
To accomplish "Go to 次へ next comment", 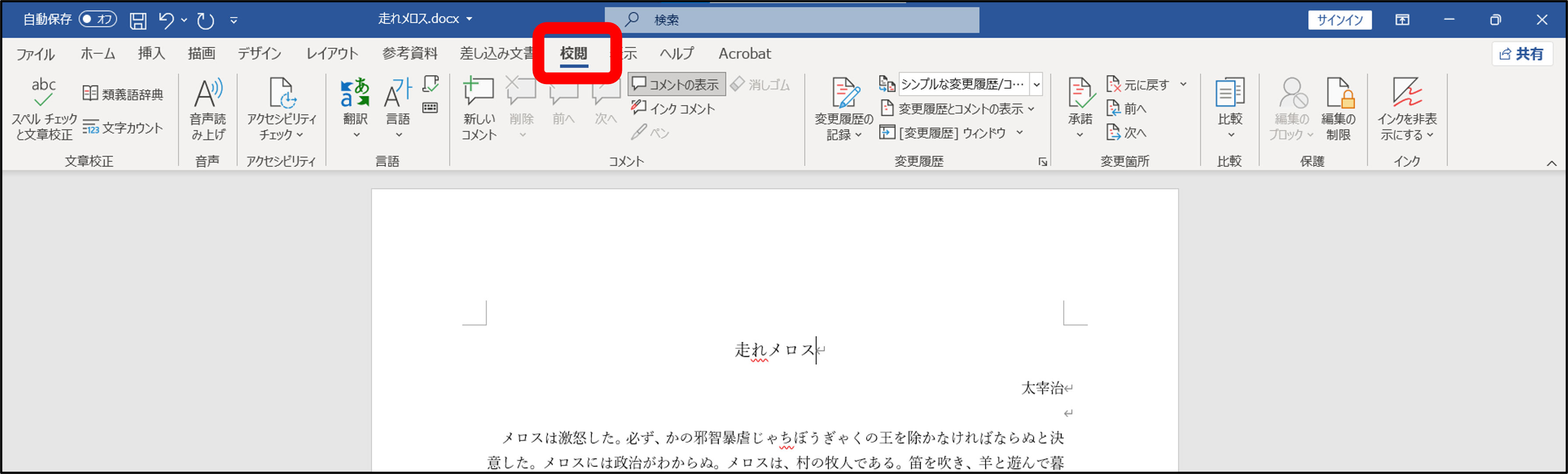I will (x=606, y=102).
